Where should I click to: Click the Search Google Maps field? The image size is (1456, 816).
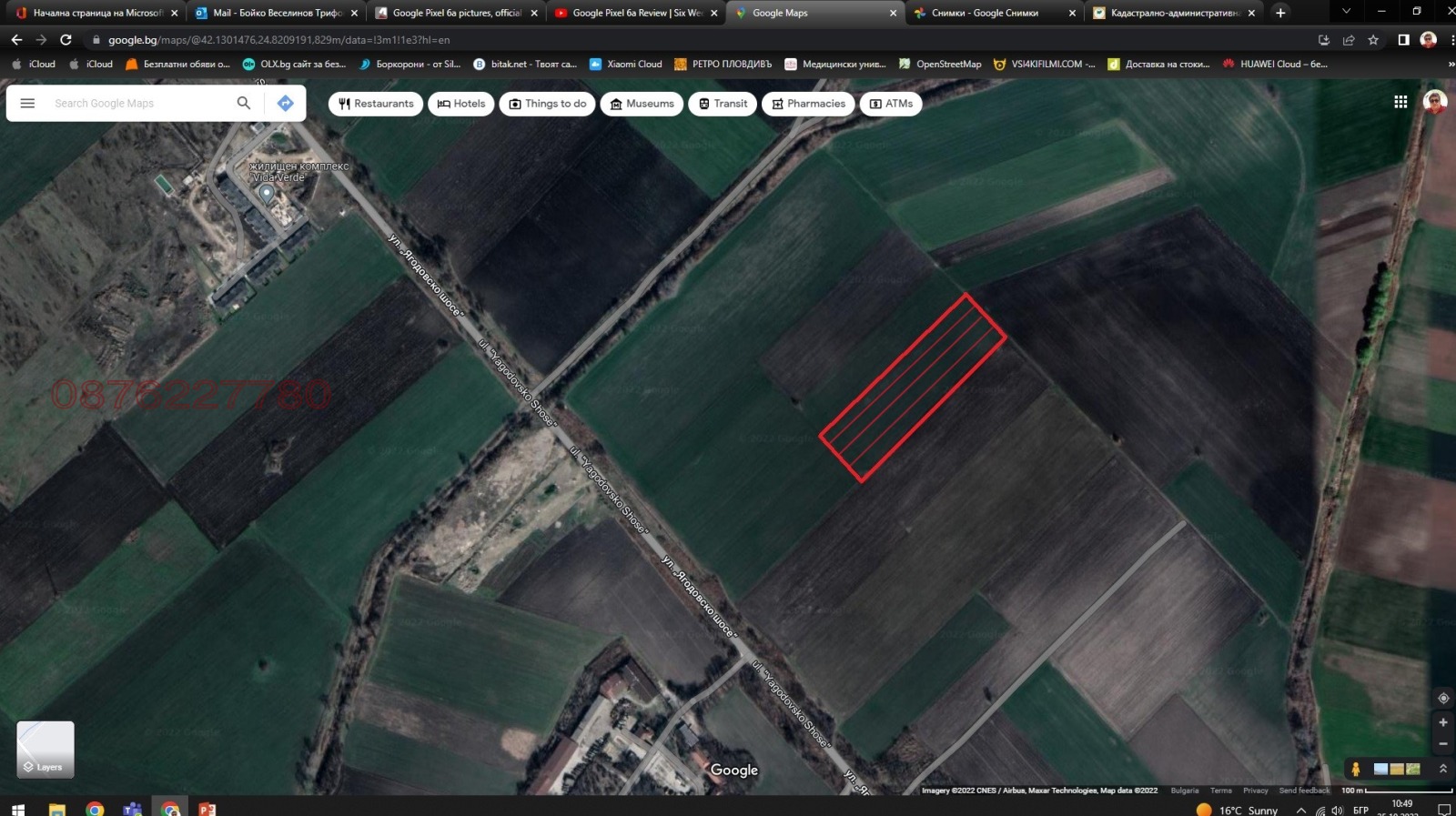tap(136, 104)
